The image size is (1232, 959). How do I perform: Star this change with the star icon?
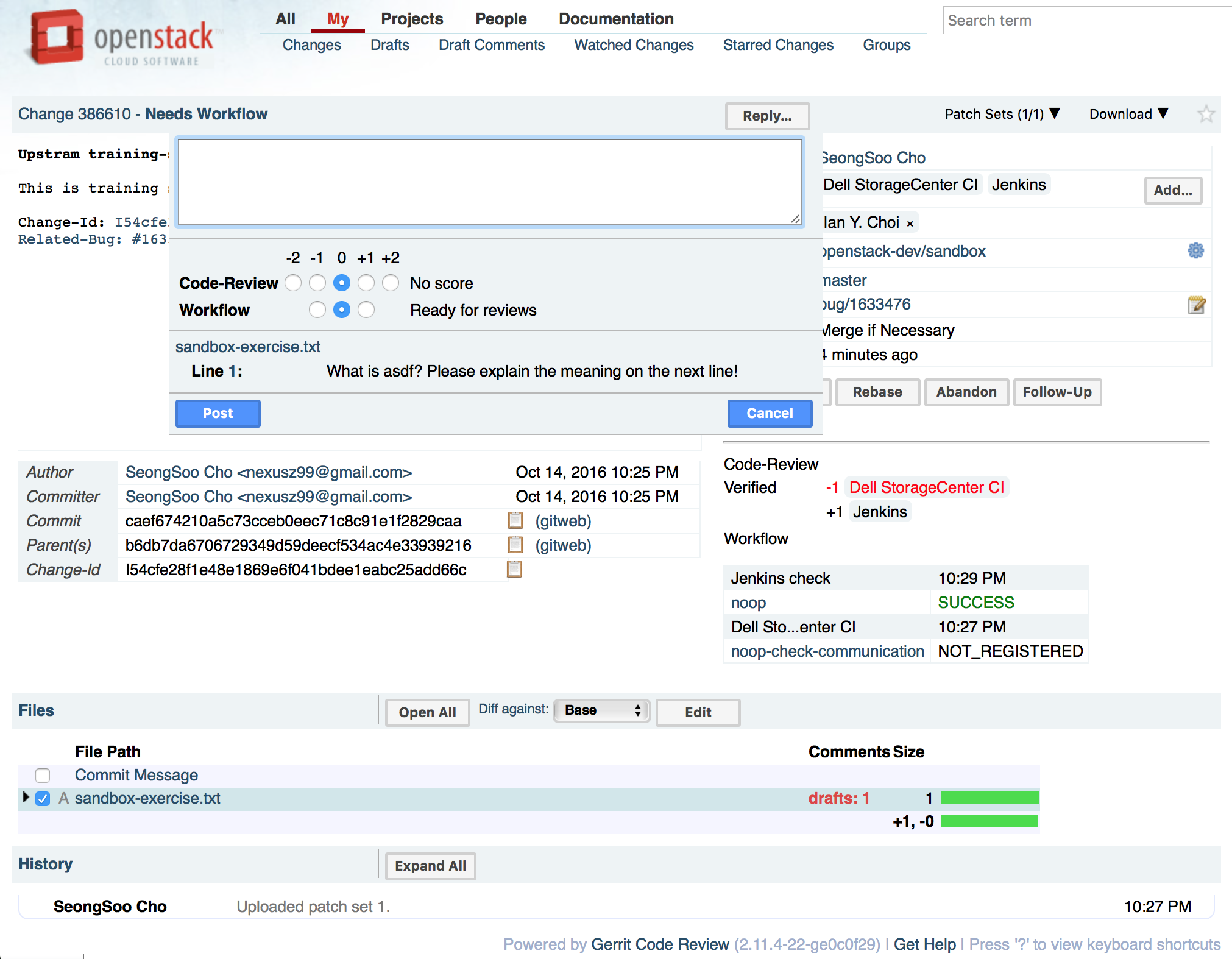tap(1205, 114)
